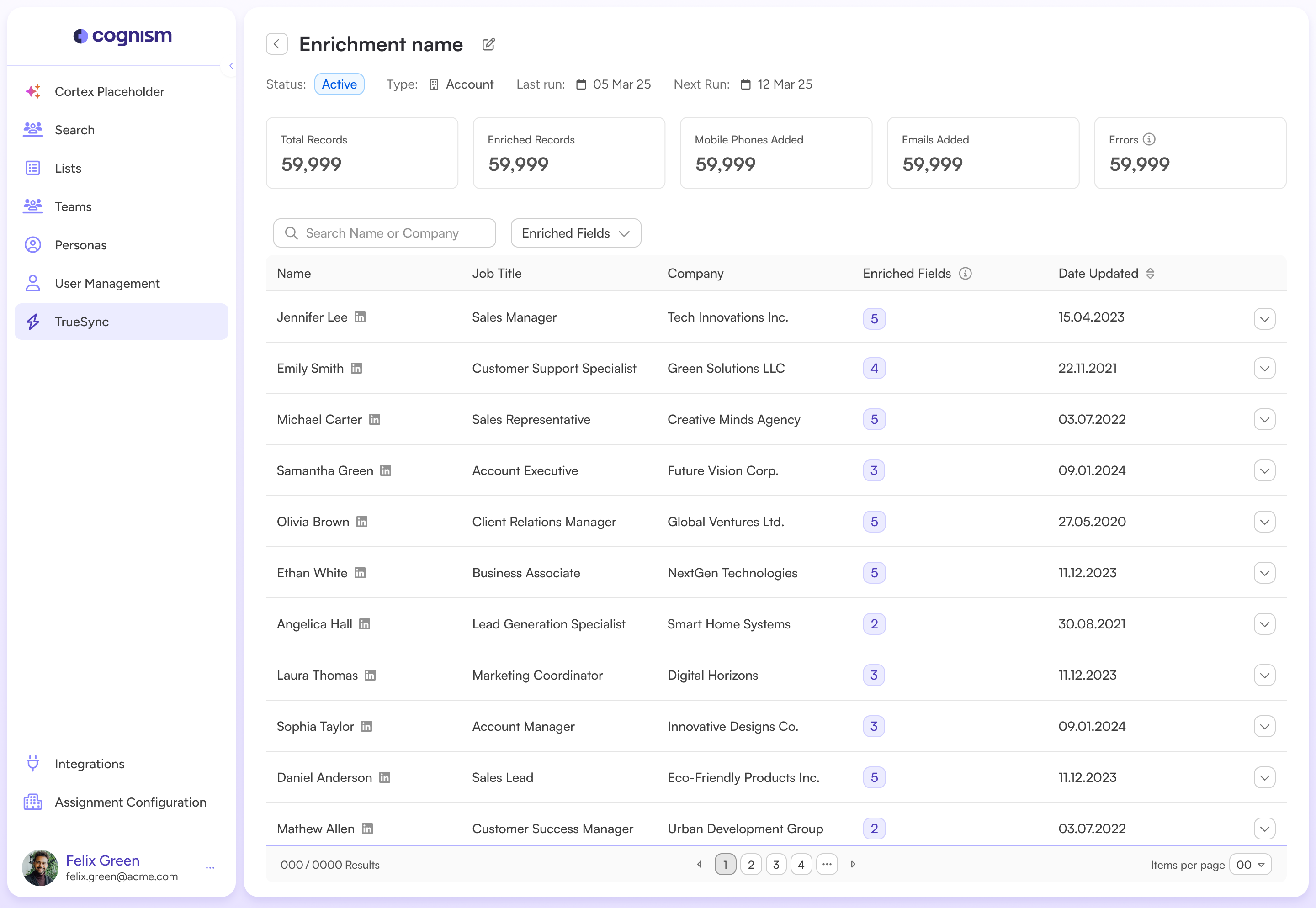The image size is (1316, 908).
Task: Click the edit pencil icon beside Enrichment name
Action: point(488,44)
